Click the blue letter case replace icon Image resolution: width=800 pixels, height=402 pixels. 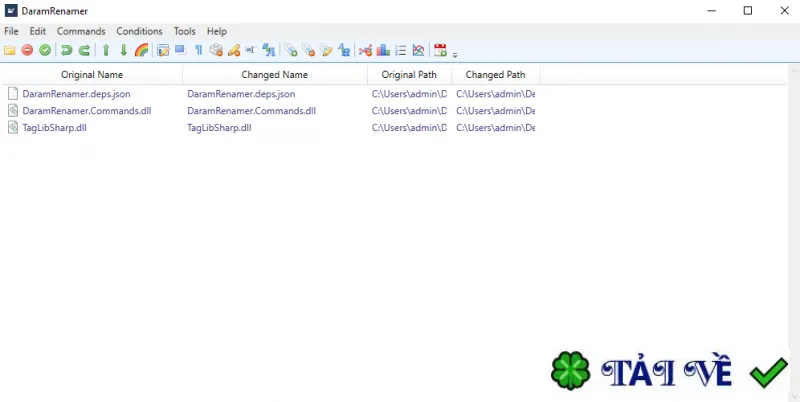(269, 50)
